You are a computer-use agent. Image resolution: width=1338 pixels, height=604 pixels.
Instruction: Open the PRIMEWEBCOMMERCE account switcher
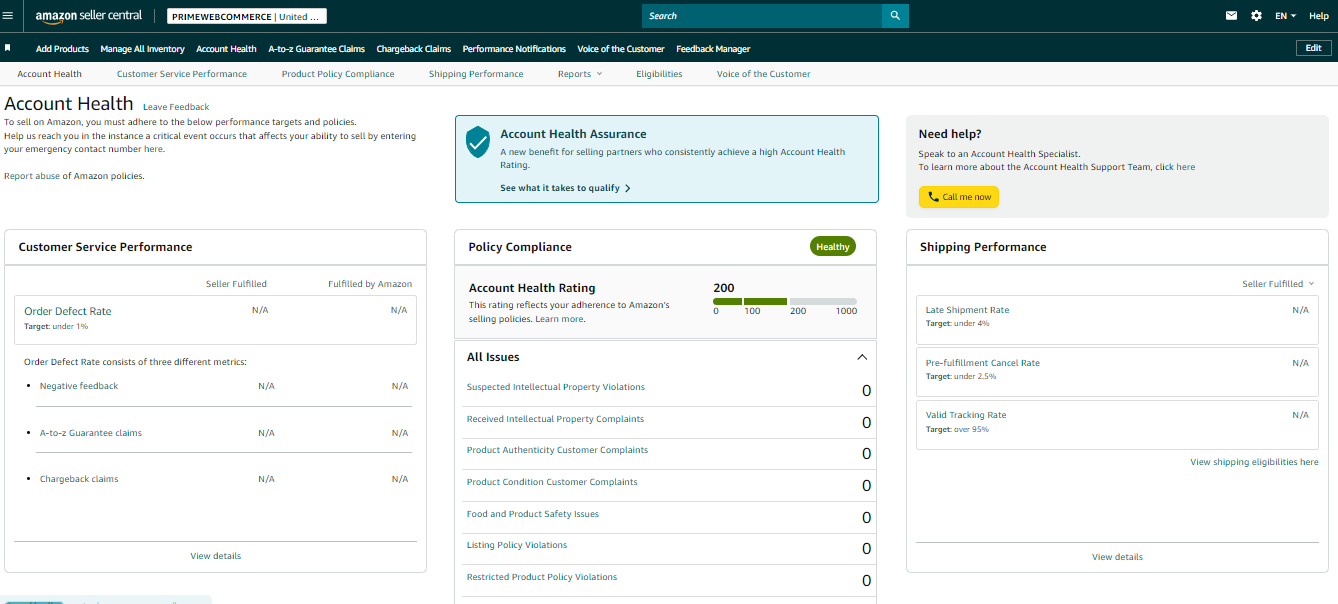pos(247,16)
